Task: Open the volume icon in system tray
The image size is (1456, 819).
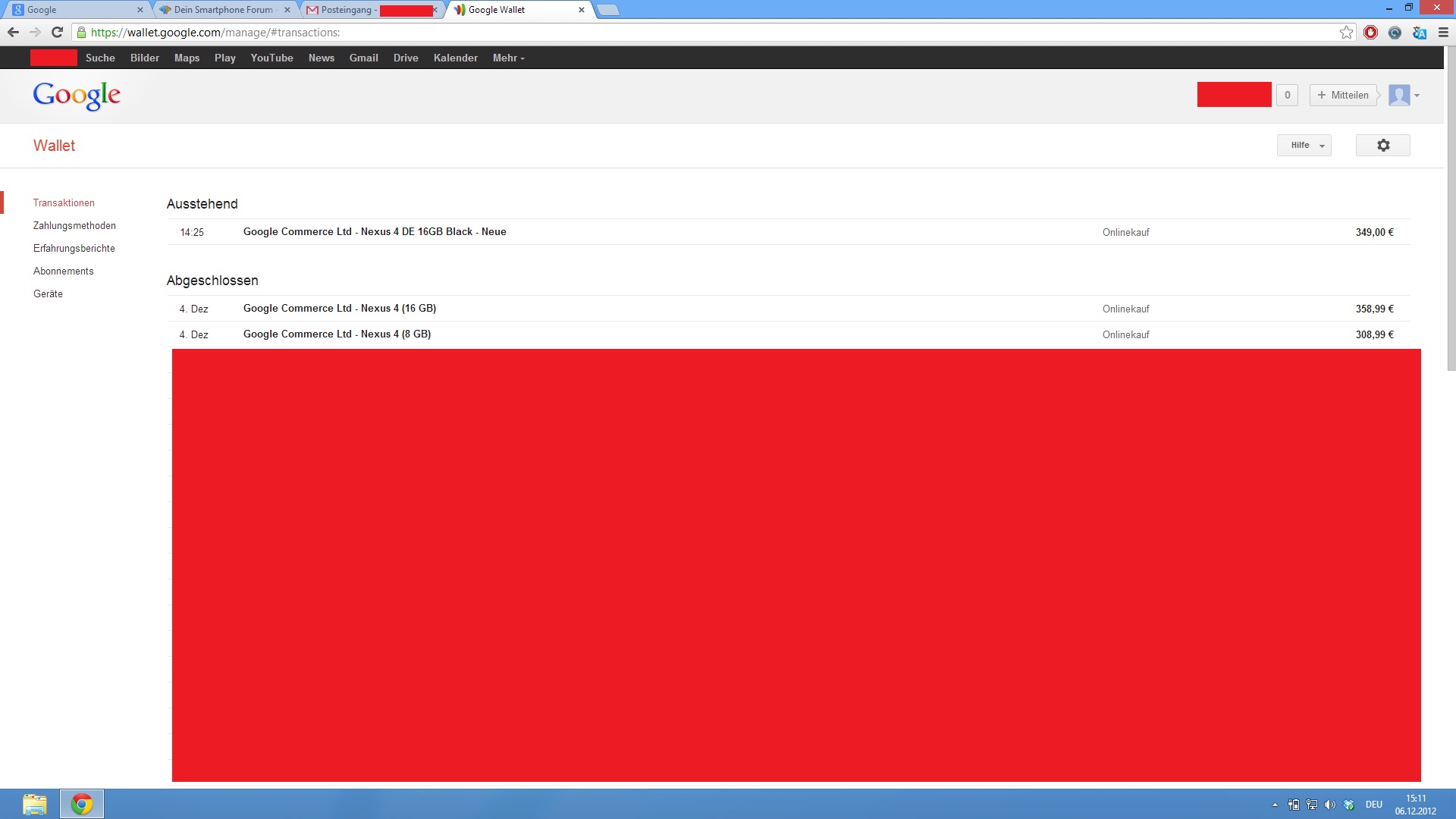Action: (x=1329, y=805)
